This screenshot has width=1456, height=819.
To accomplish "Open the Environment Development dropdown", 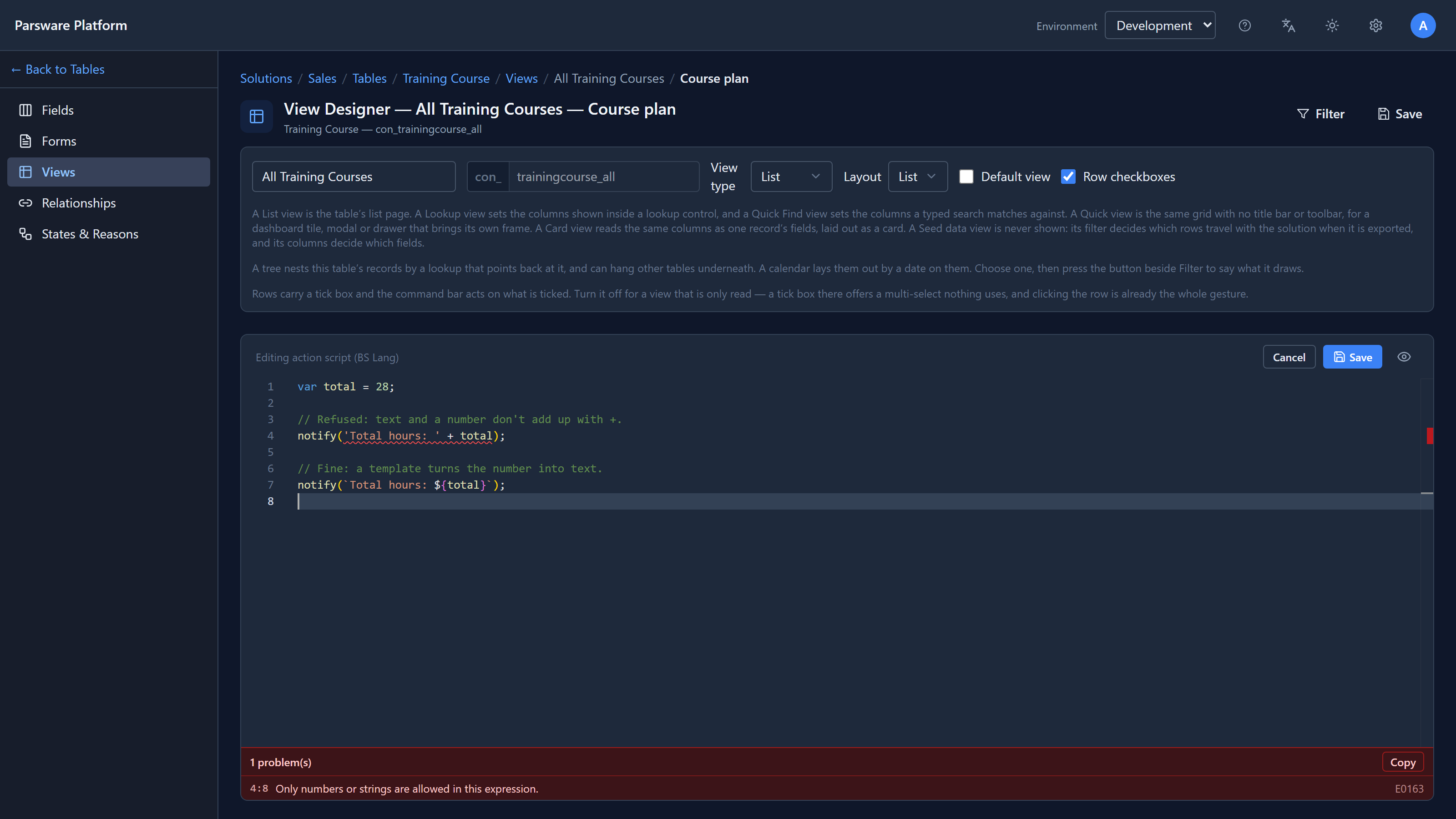I will (x=1160, y=25).
